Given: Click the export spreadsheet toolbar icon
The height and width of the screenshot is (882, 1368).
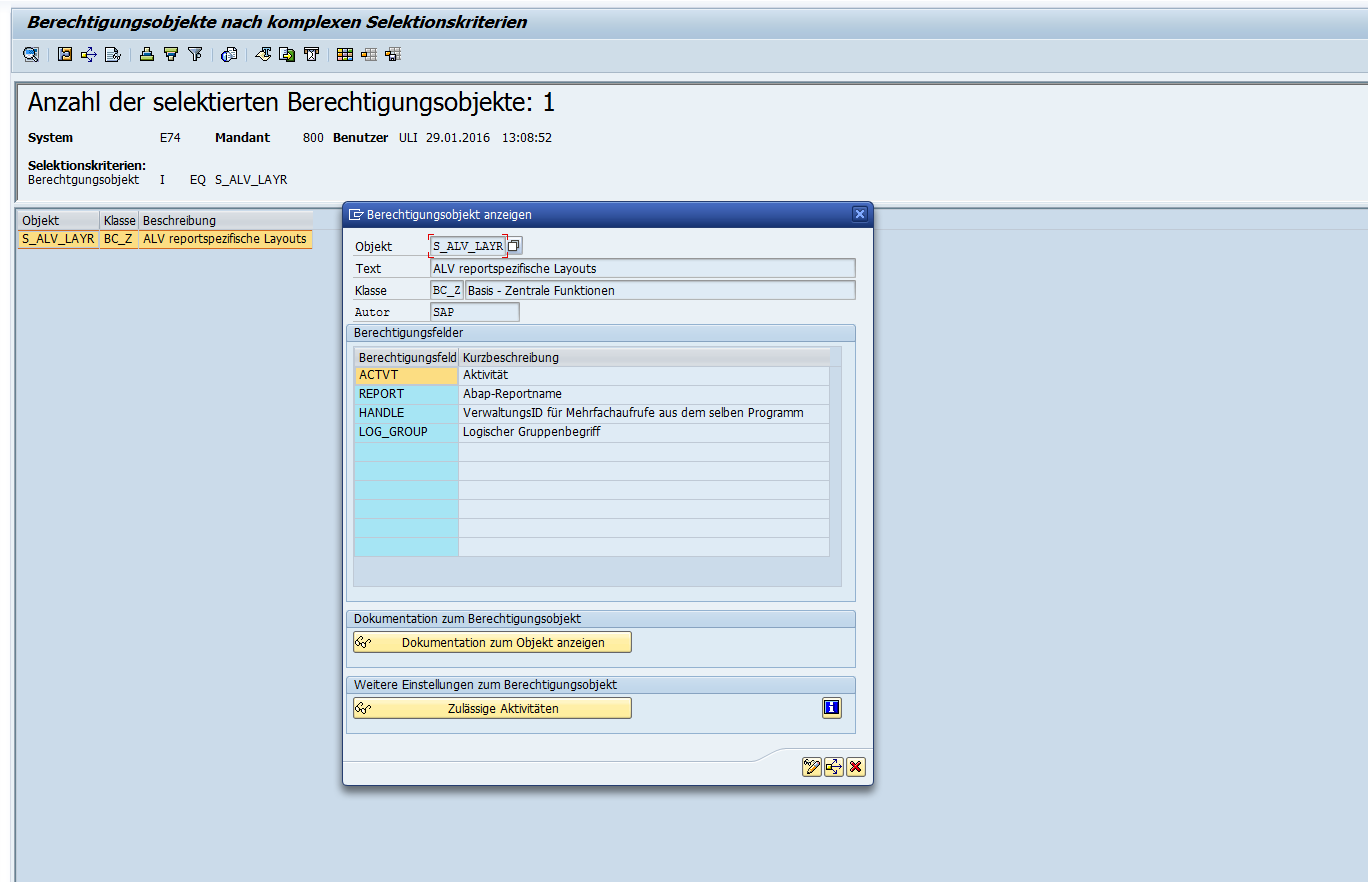Looking at the screenshot, I should tap(287, 55).
